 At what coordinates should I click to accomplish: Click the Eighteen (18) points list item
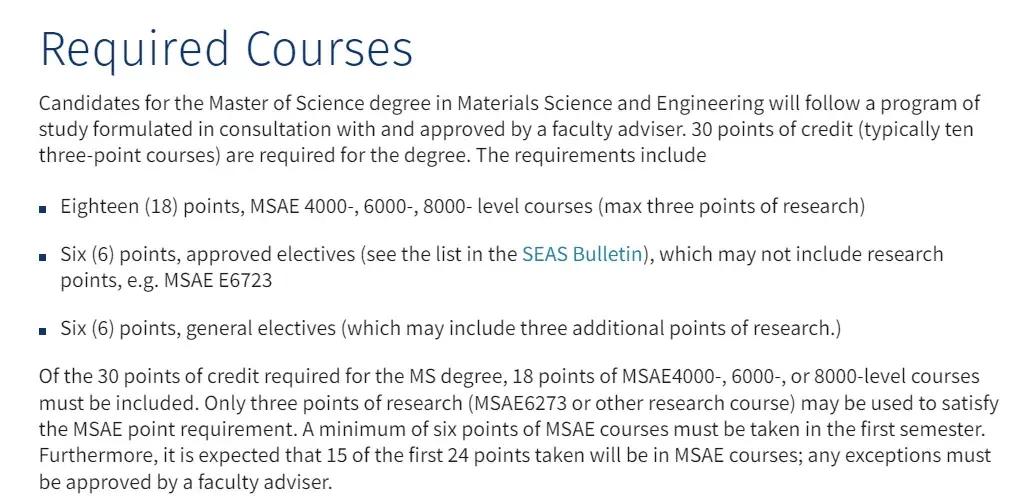463,206
